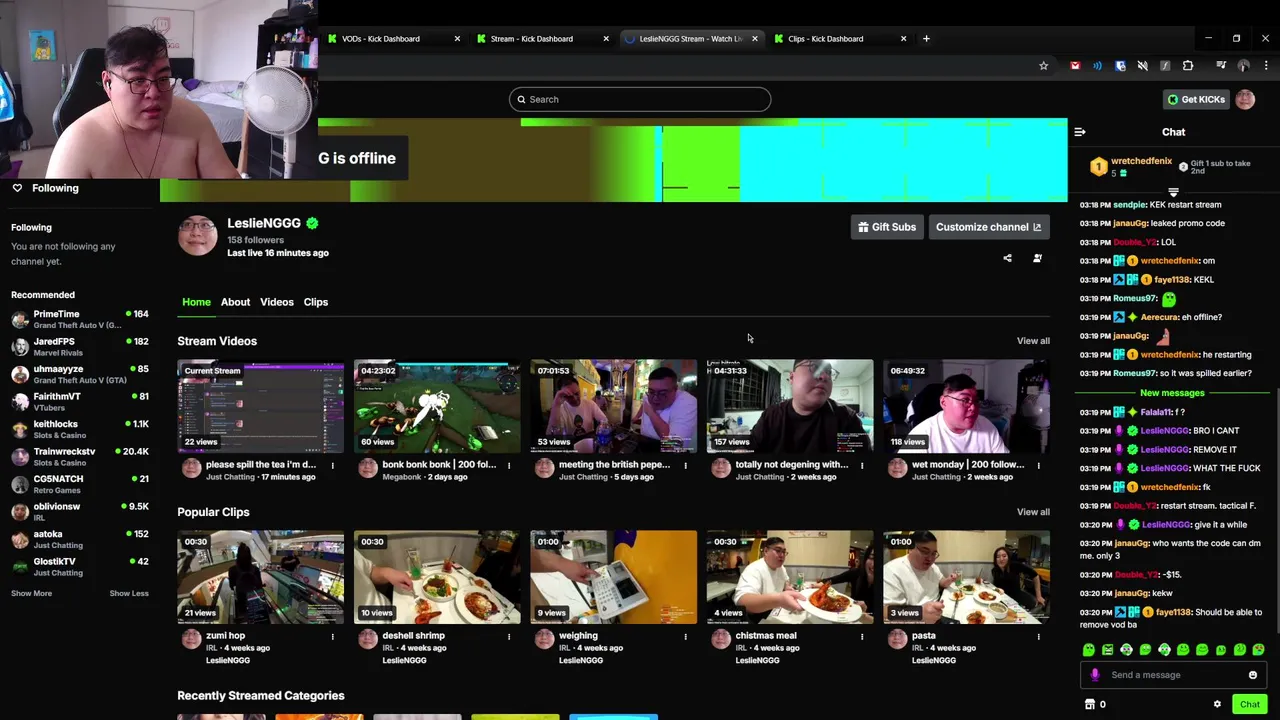Viewport: 1280px width, 720px height.
Task: Open the 'chistmas meal' clip thumbnail
Action: [790, 577]
